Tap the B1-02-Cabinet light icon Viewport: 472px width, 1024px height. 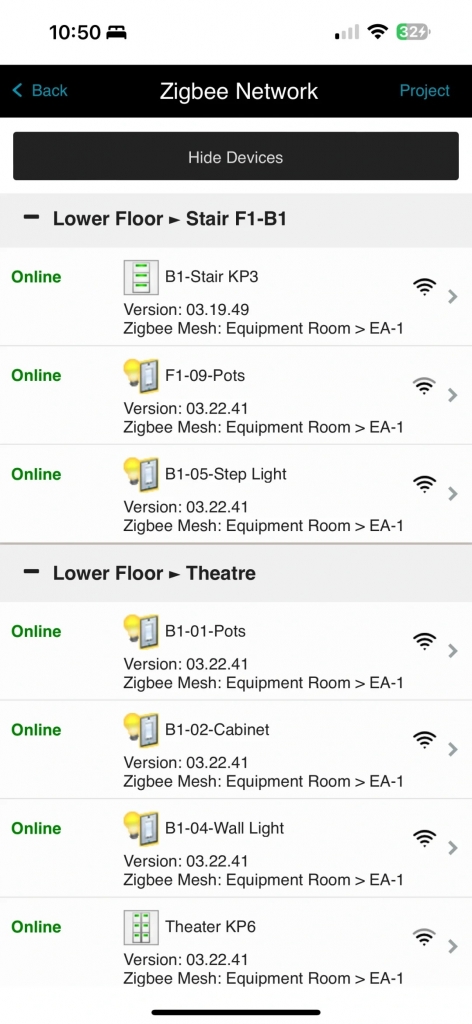(x=141, y=730)
